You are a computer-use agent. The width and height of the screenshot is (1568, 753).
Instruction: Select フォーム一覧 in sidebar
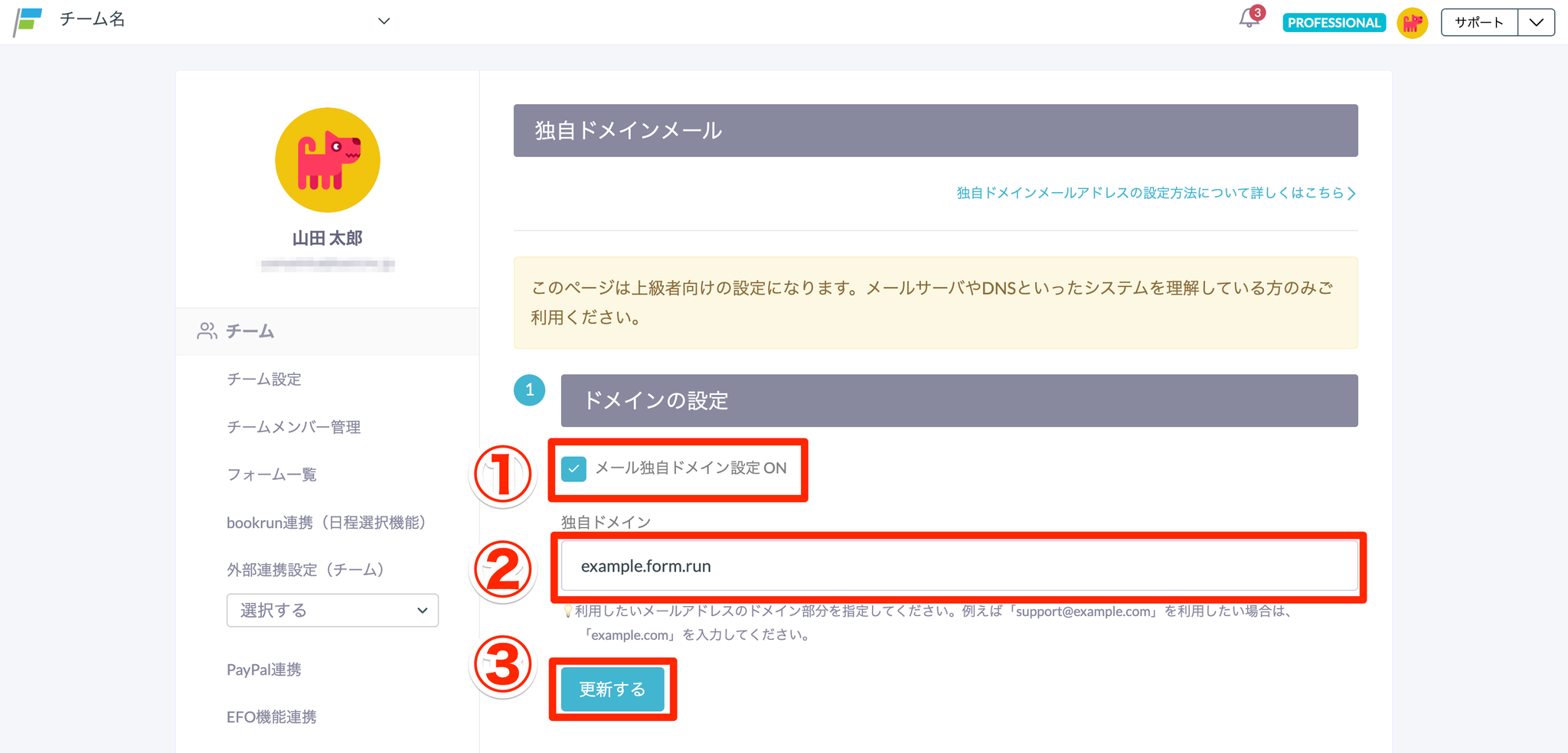point(272,474)
